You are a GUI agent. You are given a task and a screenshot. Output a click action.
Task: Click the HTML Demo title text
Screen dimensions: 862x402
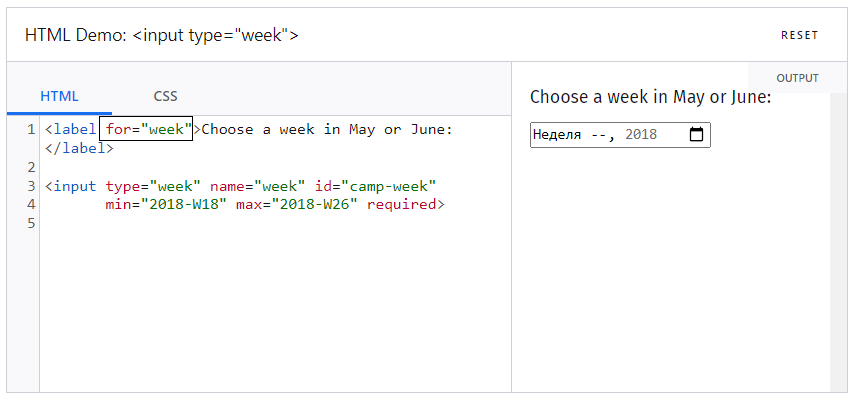tap(162, 35)
